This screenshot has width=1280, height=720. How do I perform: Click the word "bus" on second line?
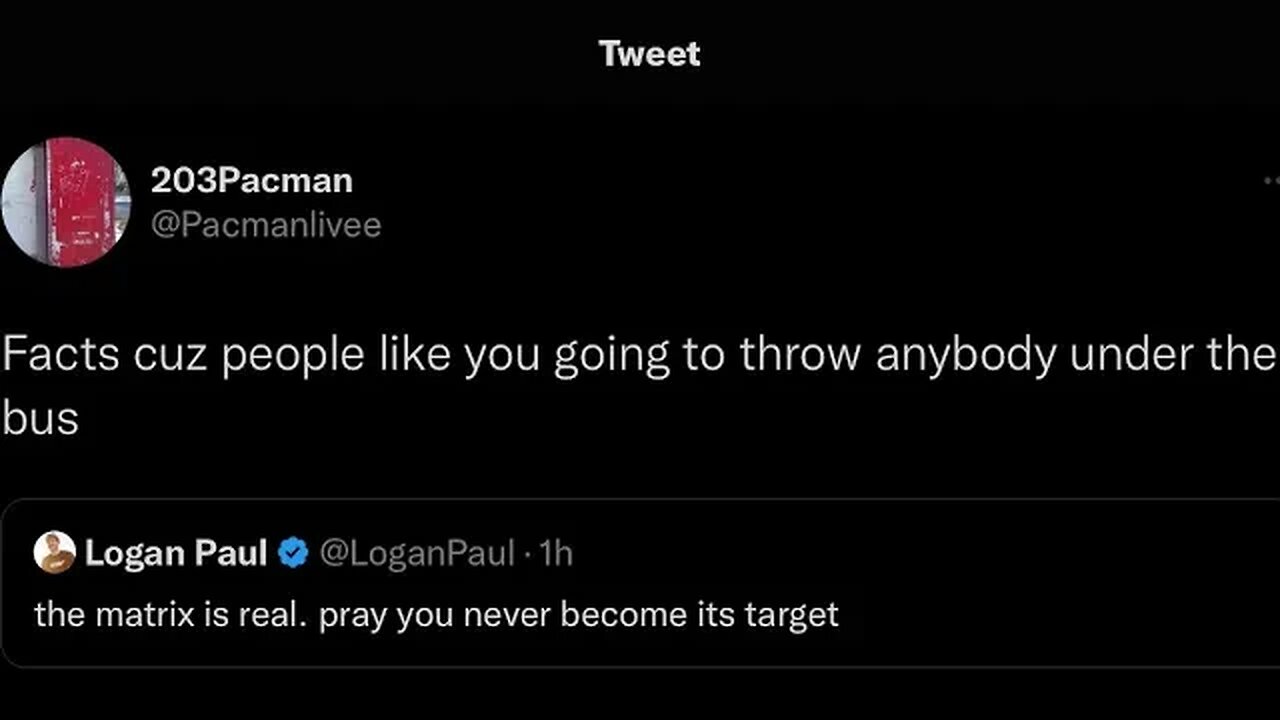coord(40,418)
